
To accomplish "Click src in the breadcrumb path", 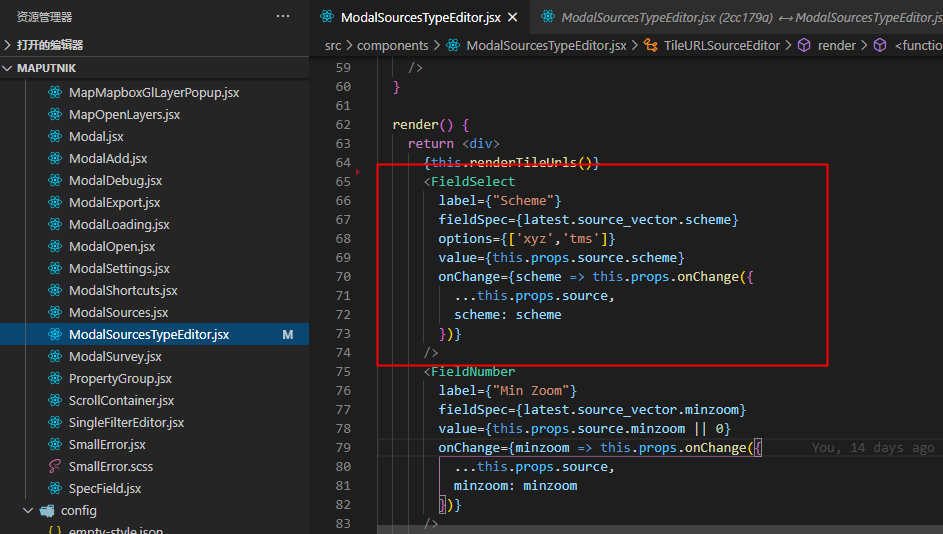I will tap(333, 46).
